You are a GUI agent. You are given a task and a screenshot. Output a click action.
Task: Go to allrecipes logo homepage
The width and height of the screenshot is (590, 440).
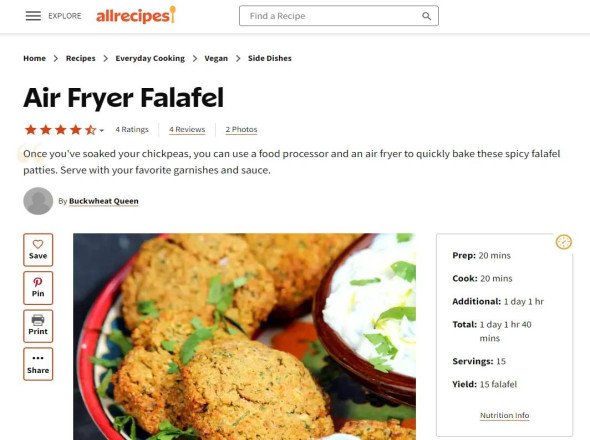coord(136,15)
